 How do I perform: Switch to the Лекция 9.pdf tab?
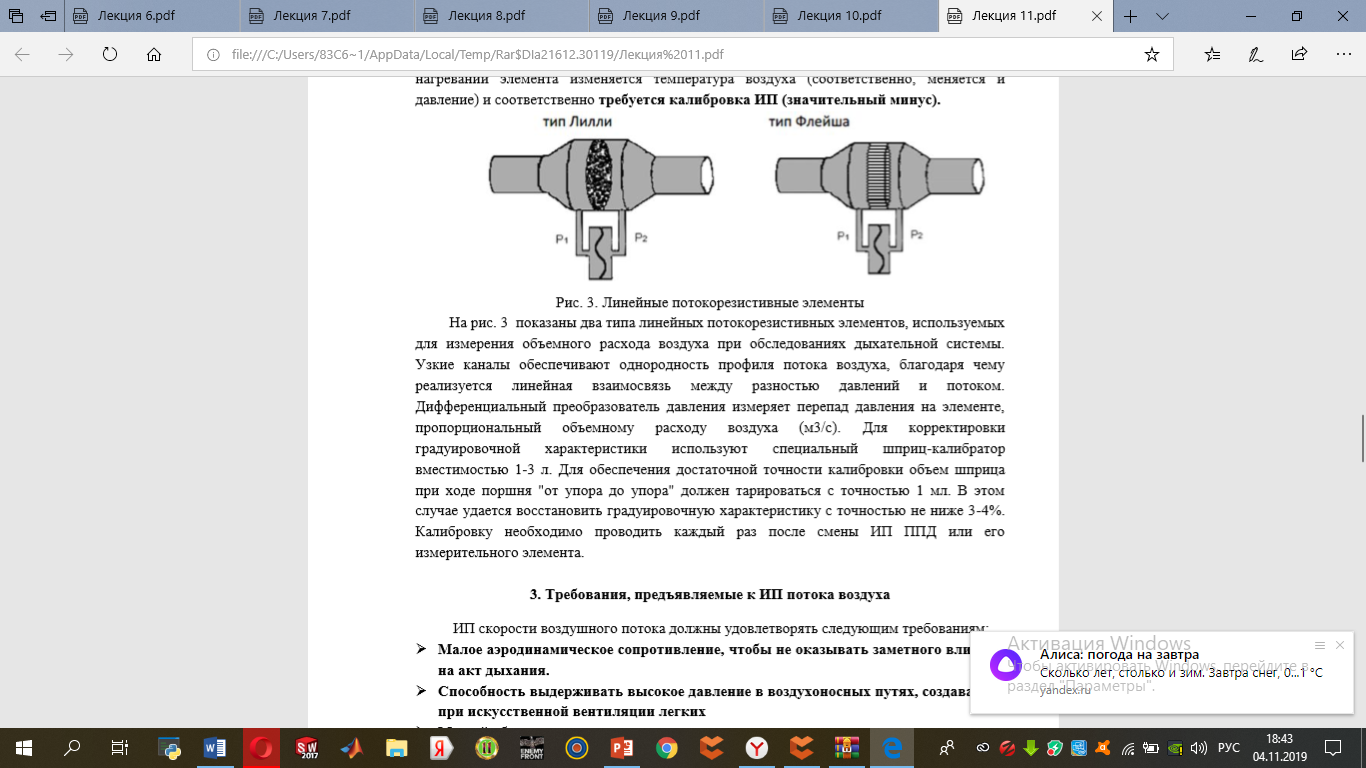[x=676, y=16]
